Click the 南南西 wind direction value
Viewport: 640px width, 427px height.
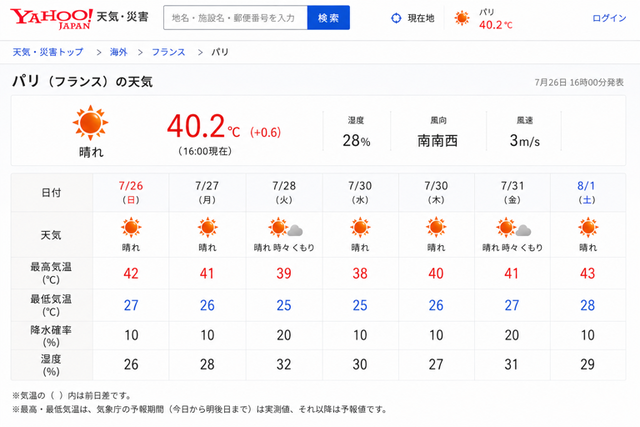[438, 141]
